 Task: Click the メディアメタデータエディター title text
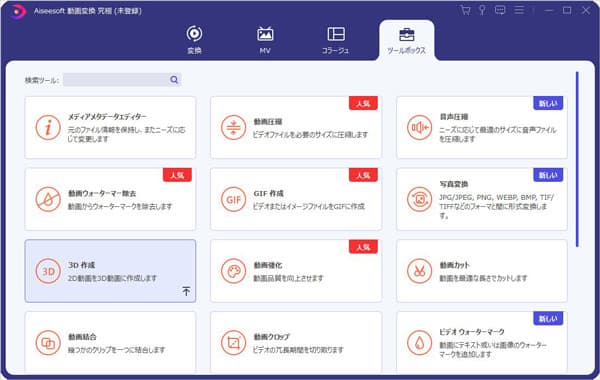(107, 116)
